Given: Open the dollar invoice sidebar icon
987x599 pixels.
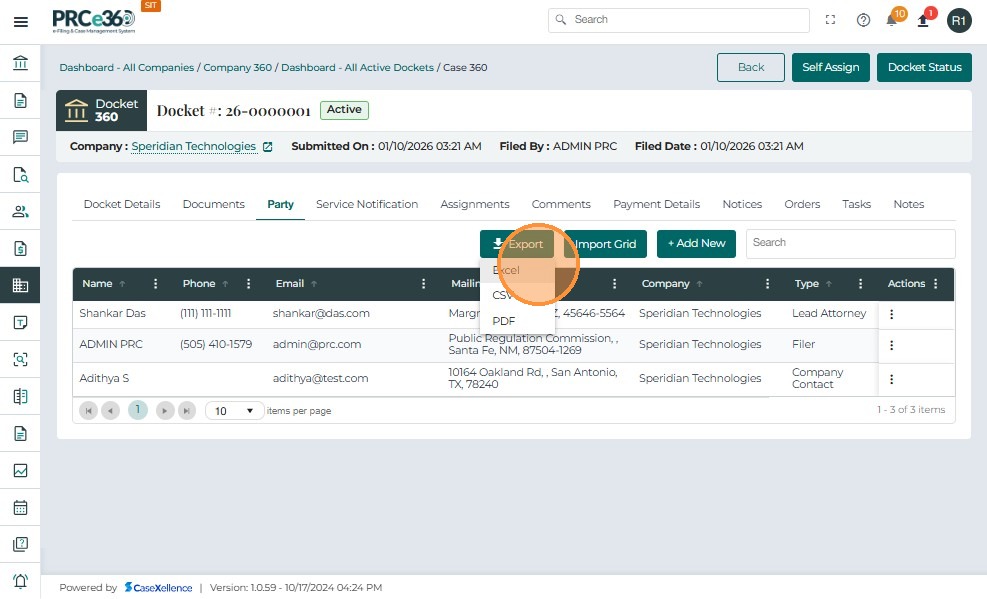Looking at the screenshot, I should click(20, 249).
